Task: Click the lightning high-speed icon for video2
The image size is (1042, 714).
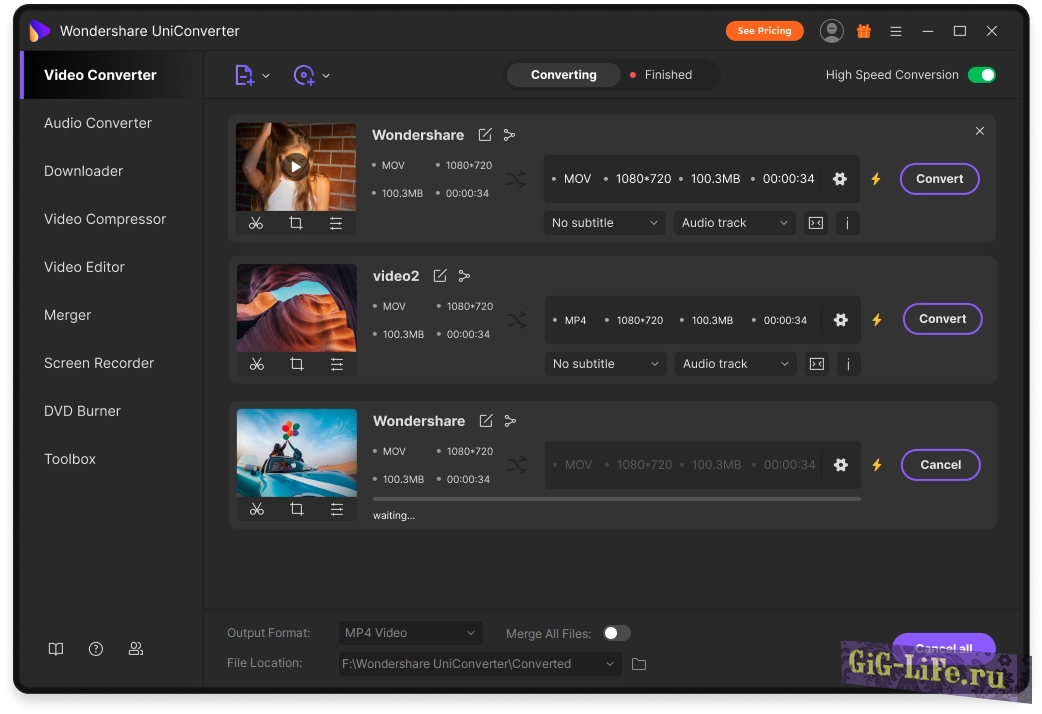Action: tap(877, 320)
